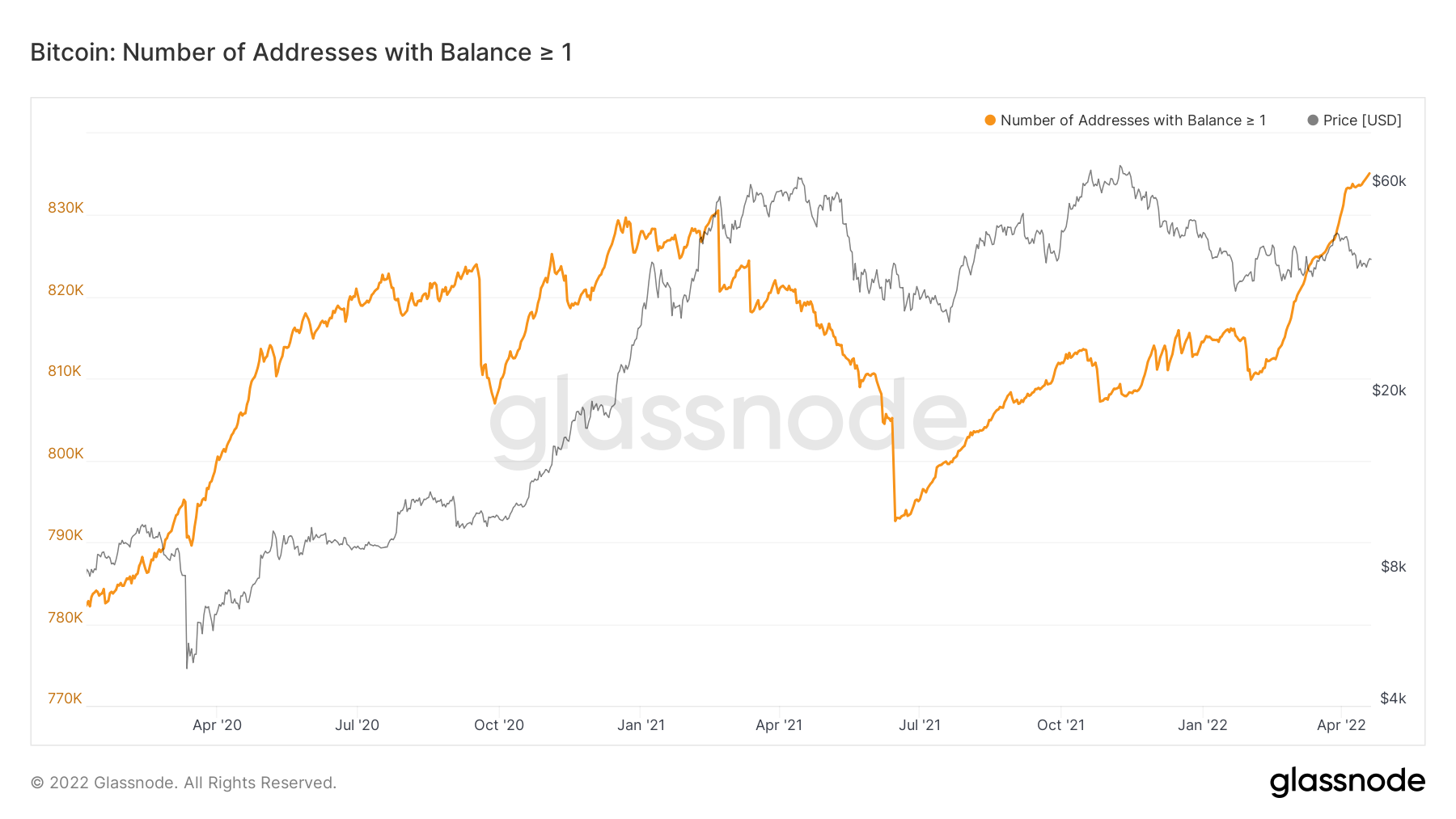
Task: Click the $8k price axis label
Action: click(x=1393, y=567)
